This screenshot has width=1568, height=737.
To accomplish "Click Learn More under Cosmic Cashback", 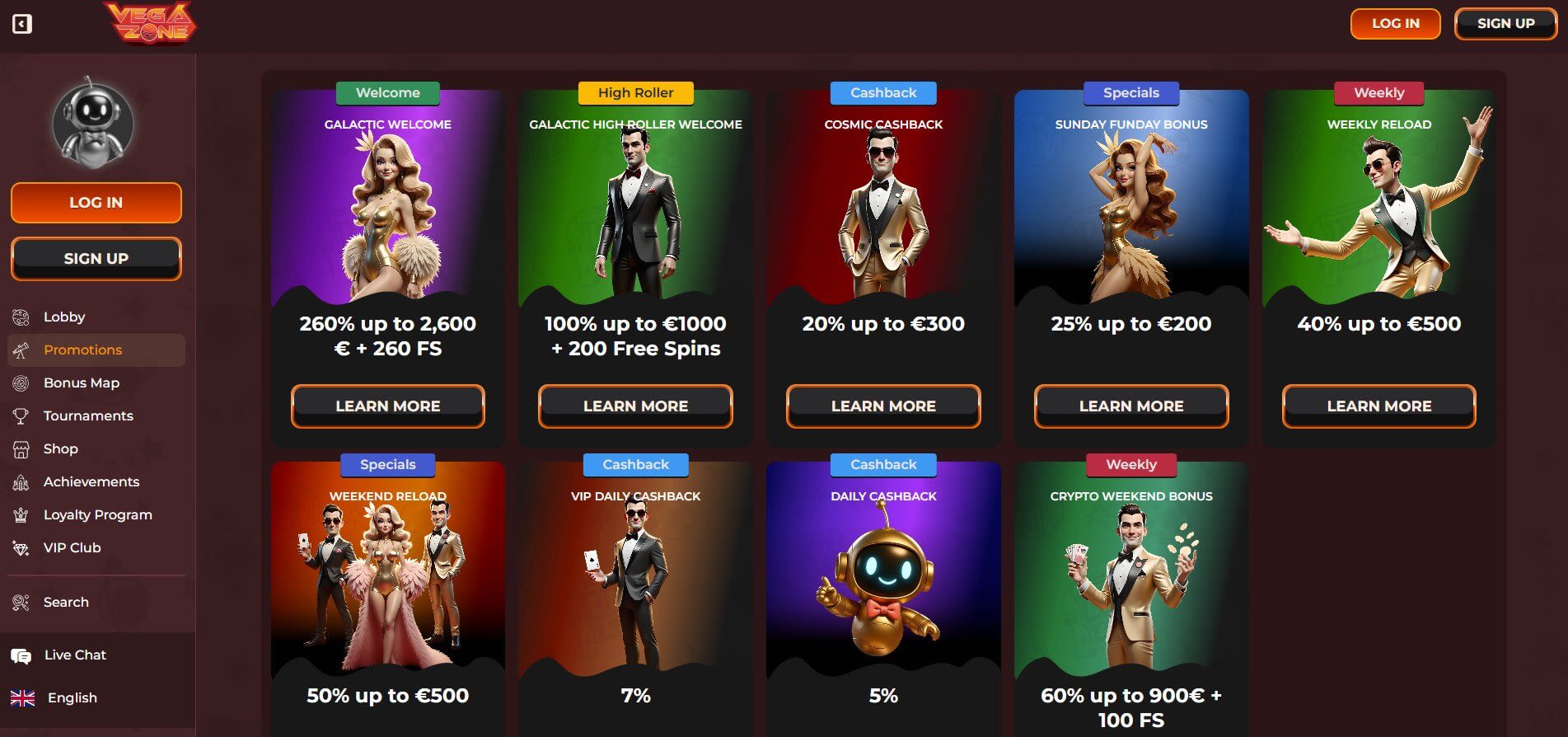I will [x=883, y=406].
